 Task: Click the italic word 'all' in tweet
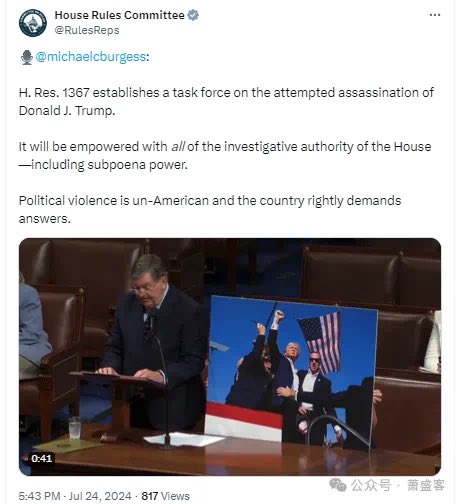[x=178, y=147]
